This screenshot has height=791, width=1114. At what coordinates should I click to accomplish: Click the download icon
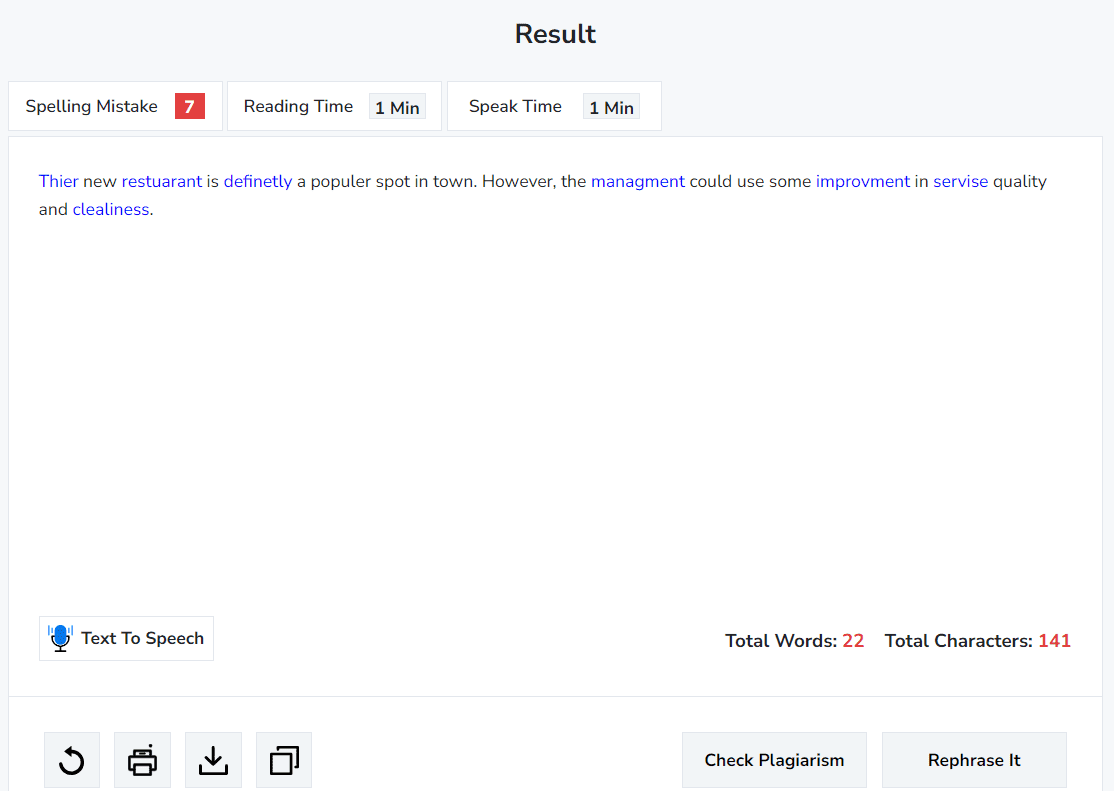(213, 760)
